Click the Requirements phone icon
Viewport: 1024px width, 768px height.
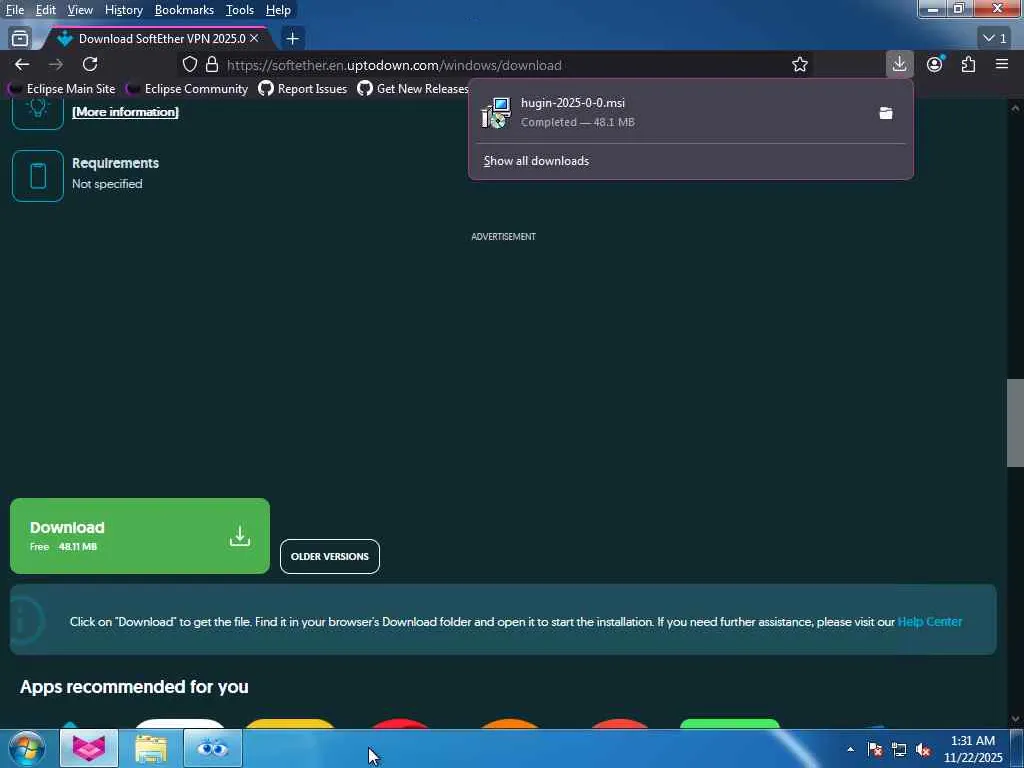coord(38,176)
